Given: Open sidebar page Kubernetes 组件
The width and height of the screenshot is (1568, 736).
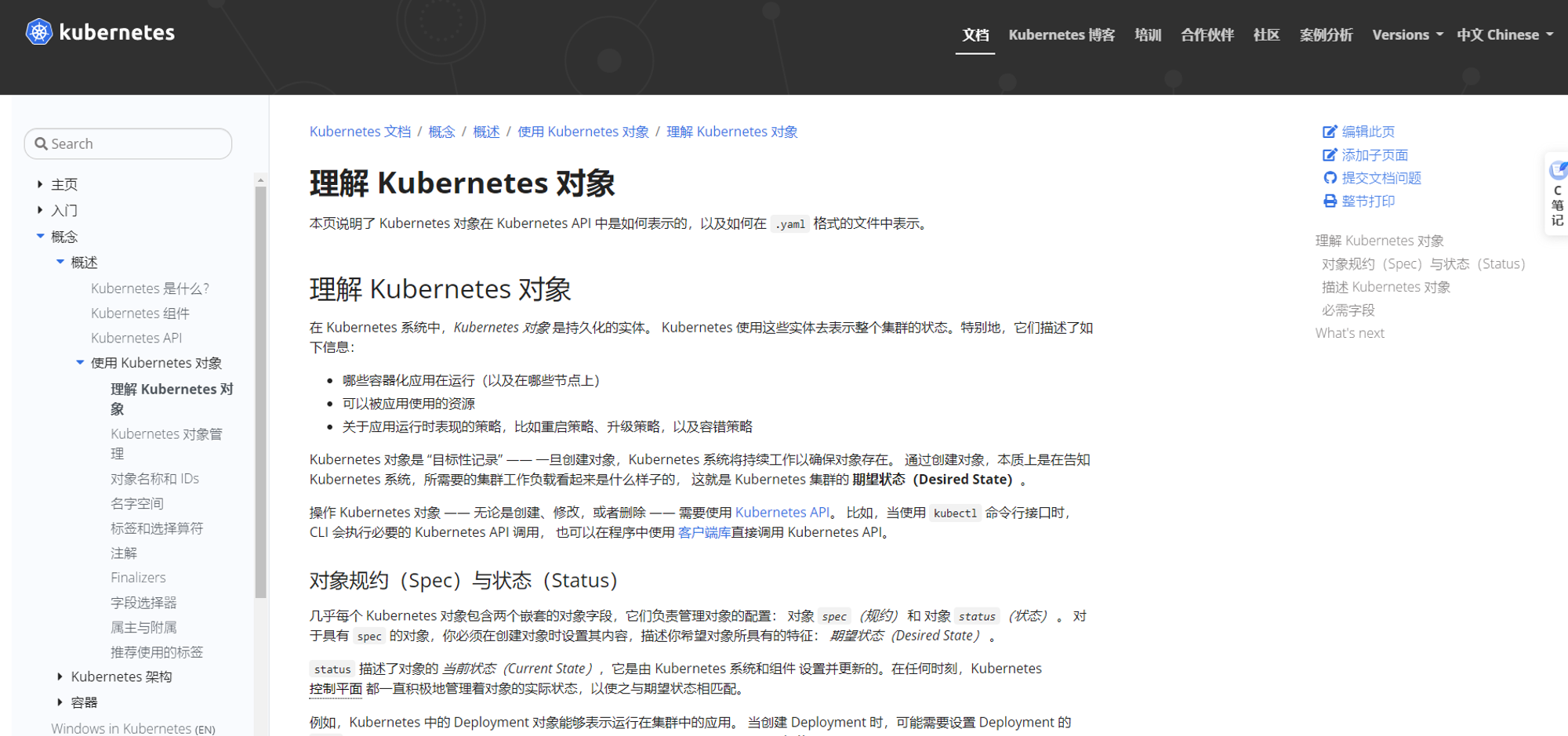Looking at the screenshot, I should [140, 314].
